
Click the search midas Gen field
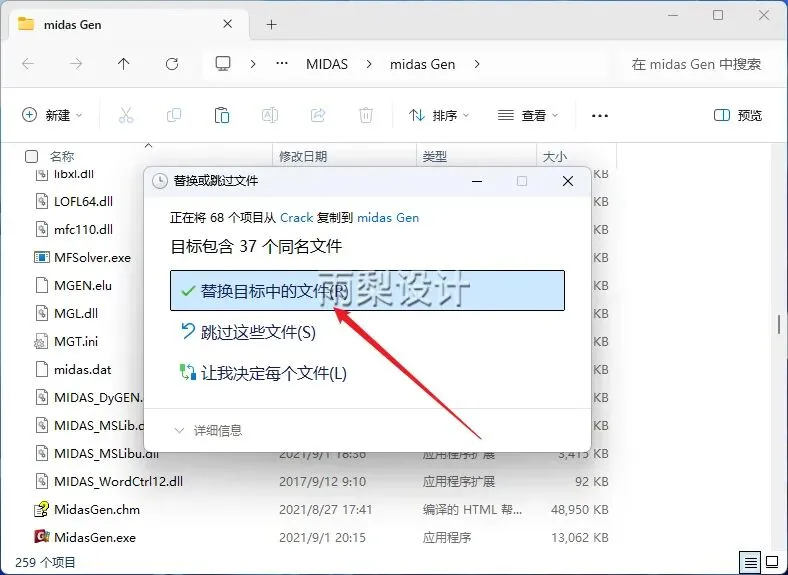click(696, 64)
